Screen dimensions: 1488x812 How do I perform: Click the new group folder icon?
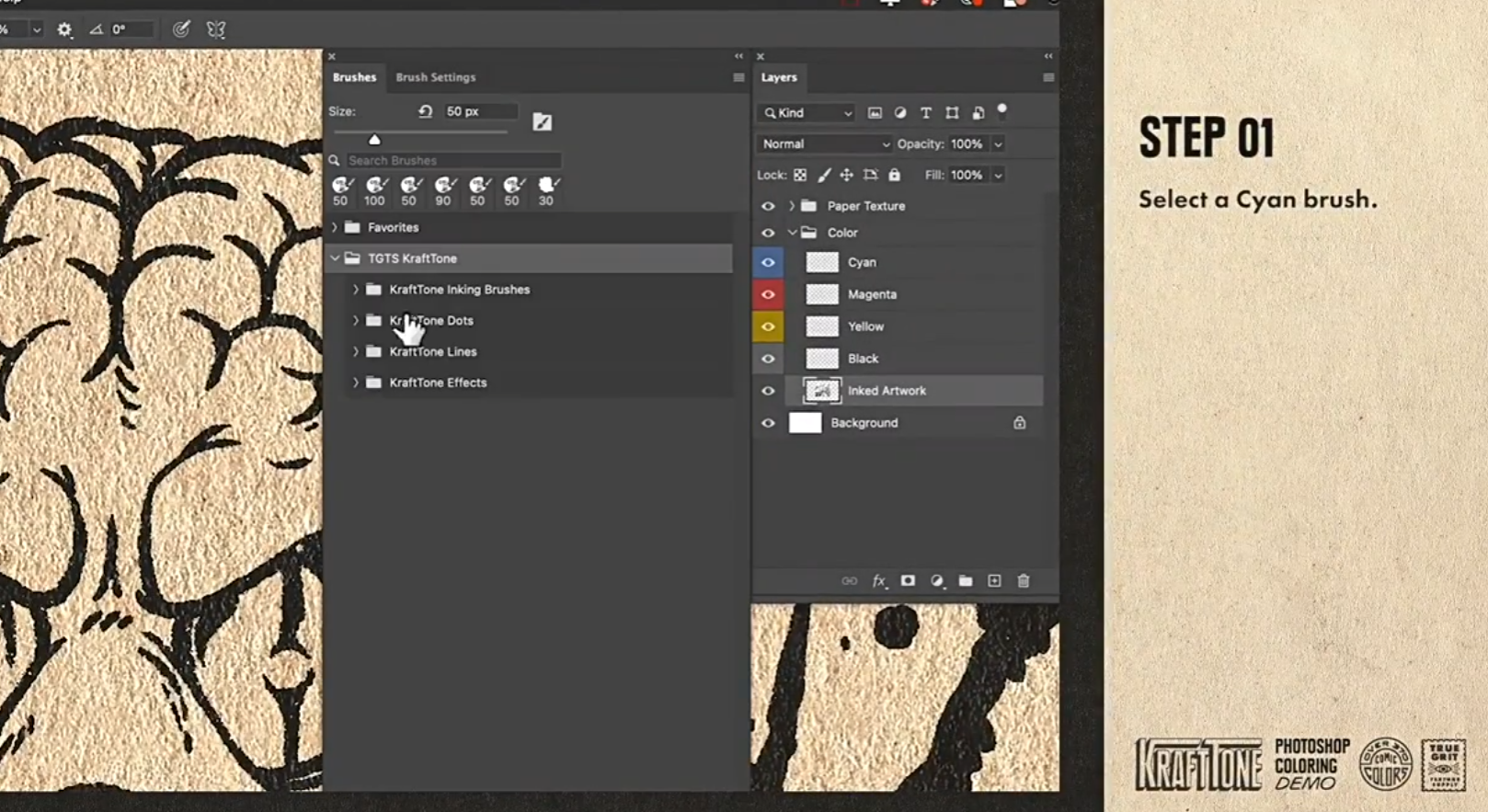(965, 581)
